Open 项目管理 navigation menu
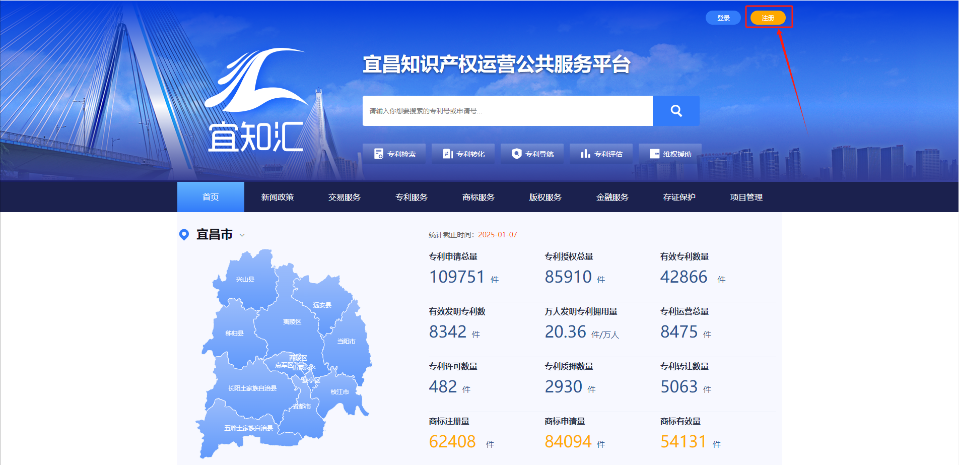 [x=746, y=197]
